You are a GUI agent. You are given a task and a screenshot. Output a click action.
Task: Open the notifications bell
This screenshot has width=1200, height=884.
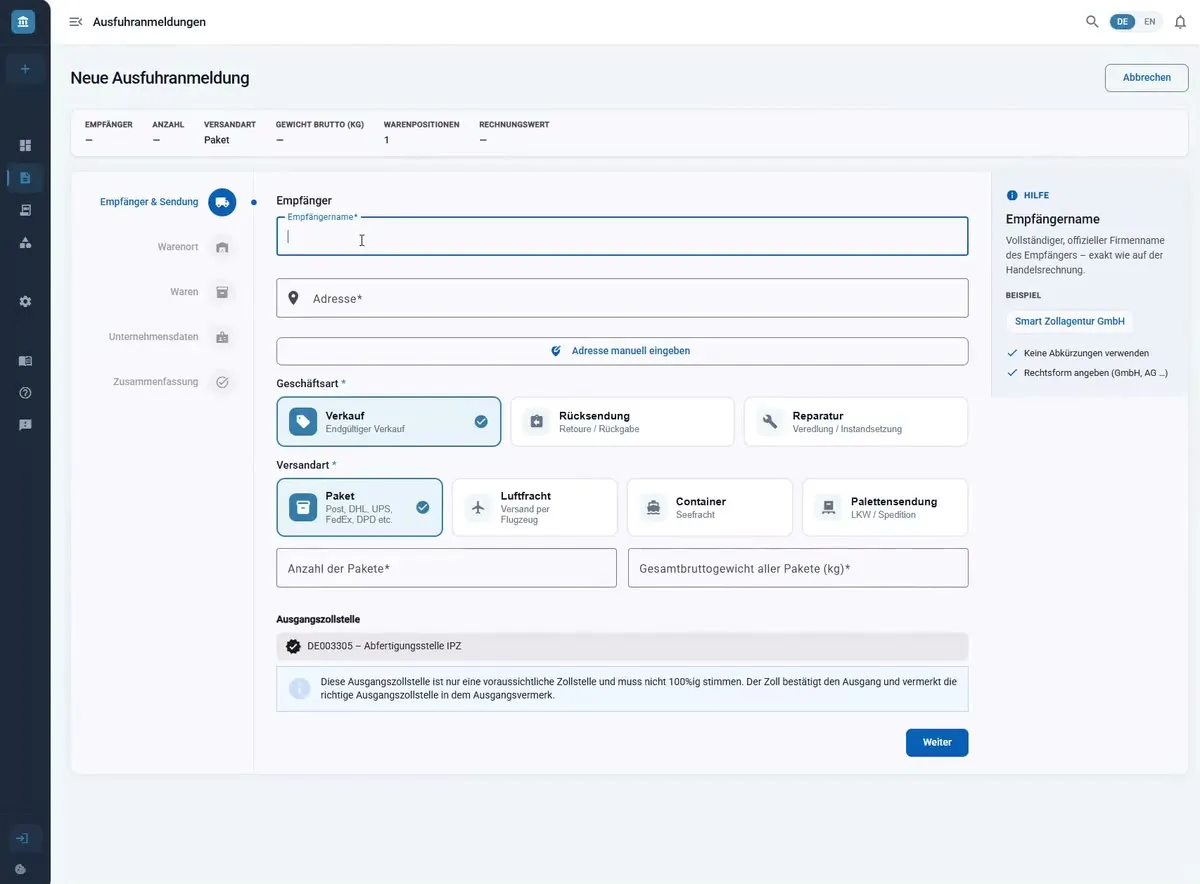(x=1180, y=21)
